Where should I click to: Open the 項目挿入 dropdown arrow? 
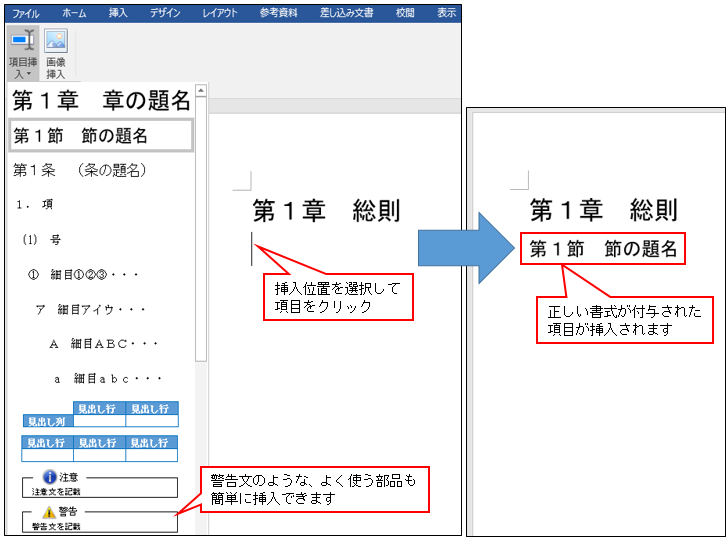click(x=28, y=74)
